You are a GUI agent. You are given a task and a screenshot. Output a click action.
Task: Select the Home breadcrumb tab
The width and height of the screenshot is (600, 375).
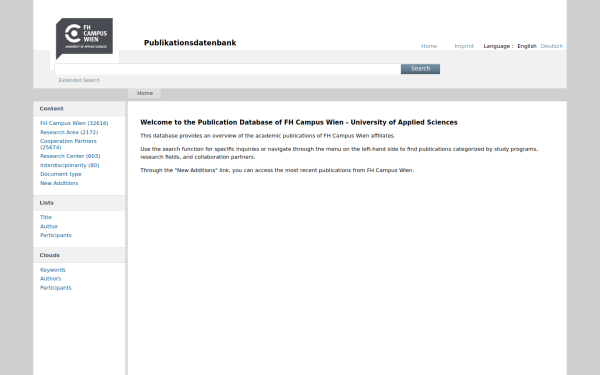click(145, 93)
